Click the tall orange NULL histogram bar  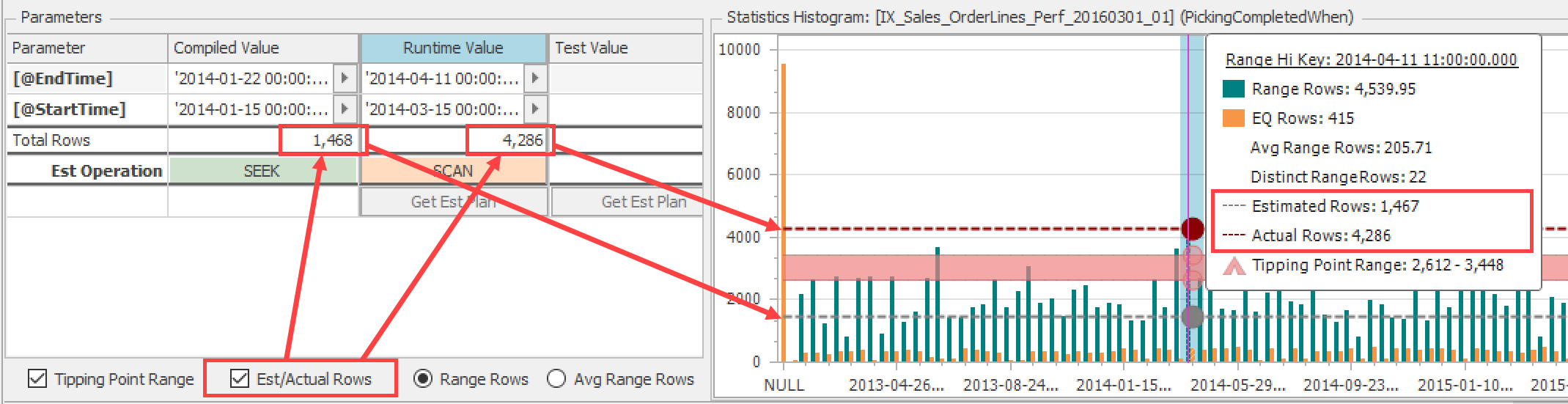(784, 213)
